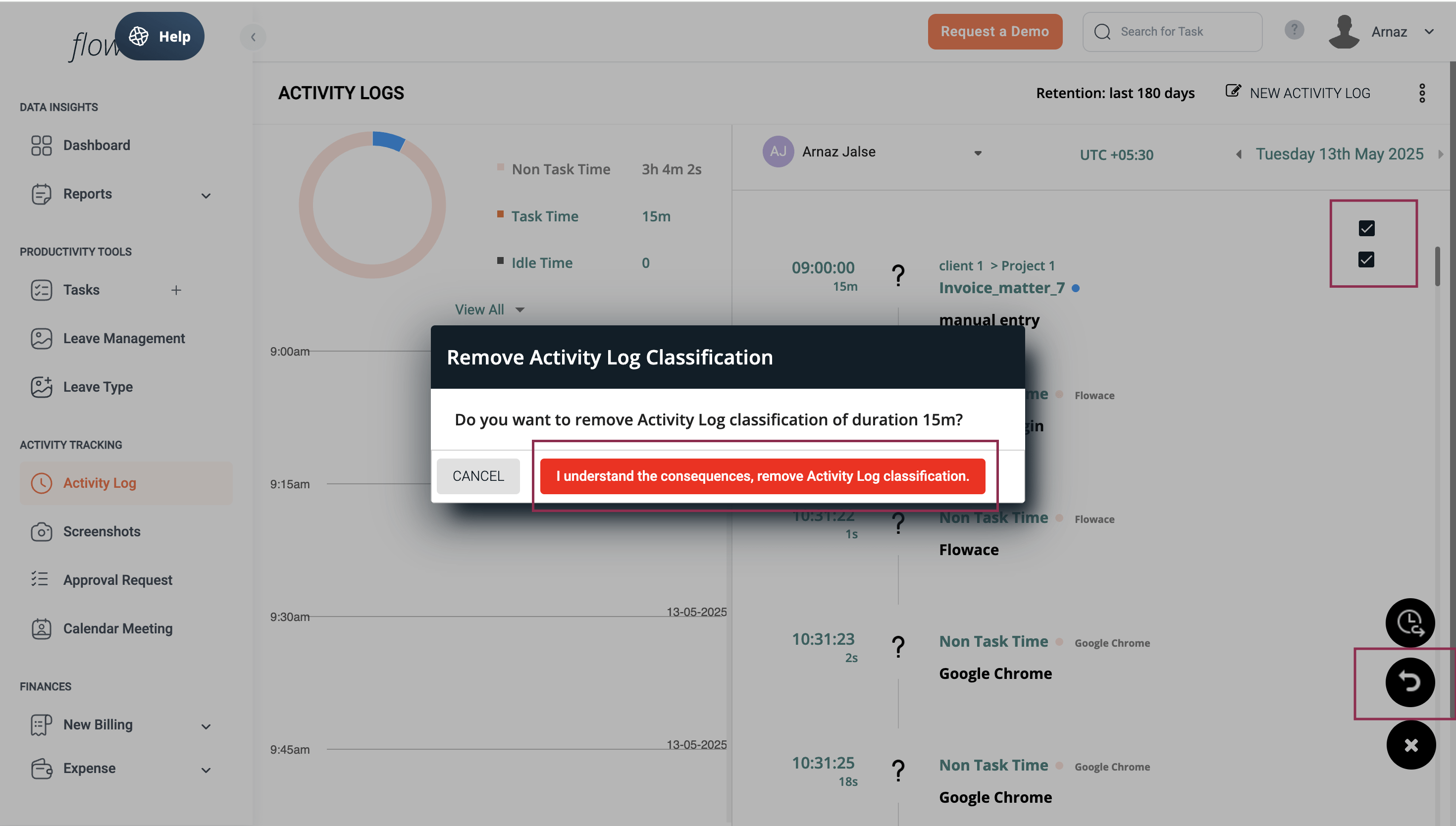Add a new task with plus icon
The height and width of the screenshot is (826, 1456).
tap(176, 290)
